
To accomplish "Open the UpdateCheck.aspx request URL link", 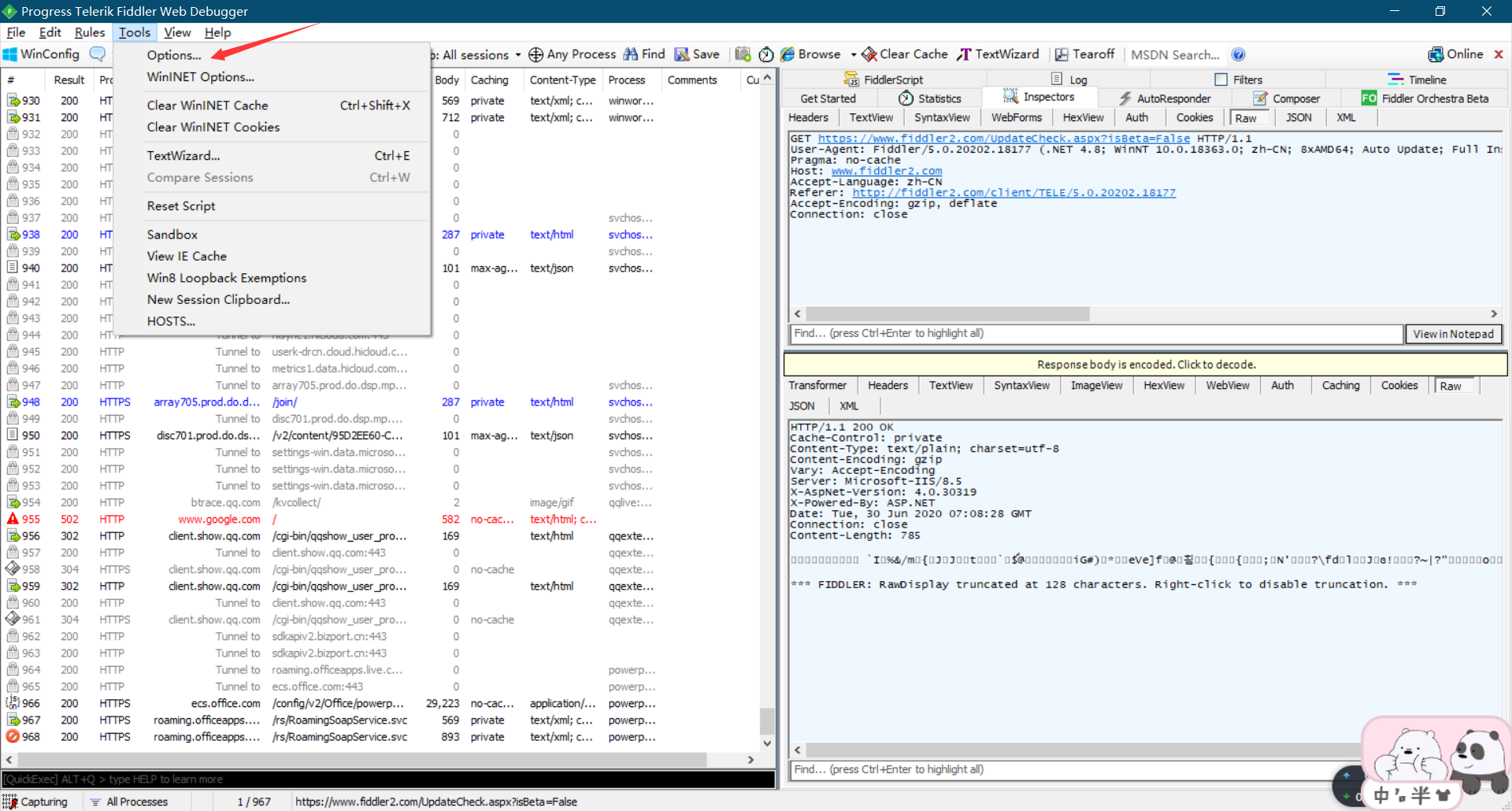I will pos(1004,138).
